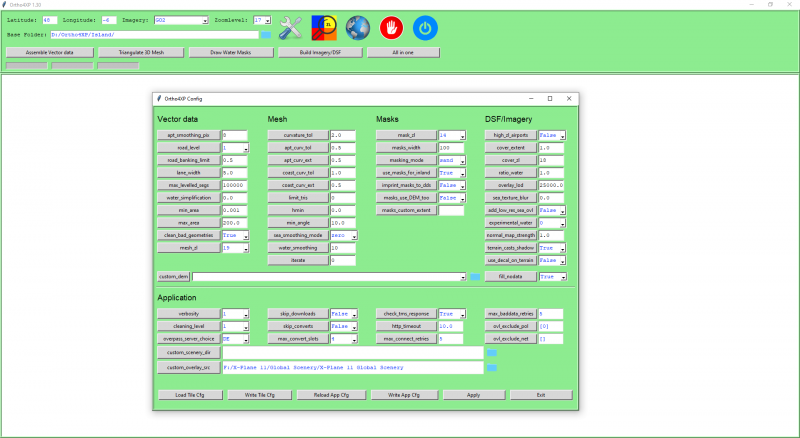Click the Build Imagery/DSF button
The image size is (800, 438).
pos(320,53)
